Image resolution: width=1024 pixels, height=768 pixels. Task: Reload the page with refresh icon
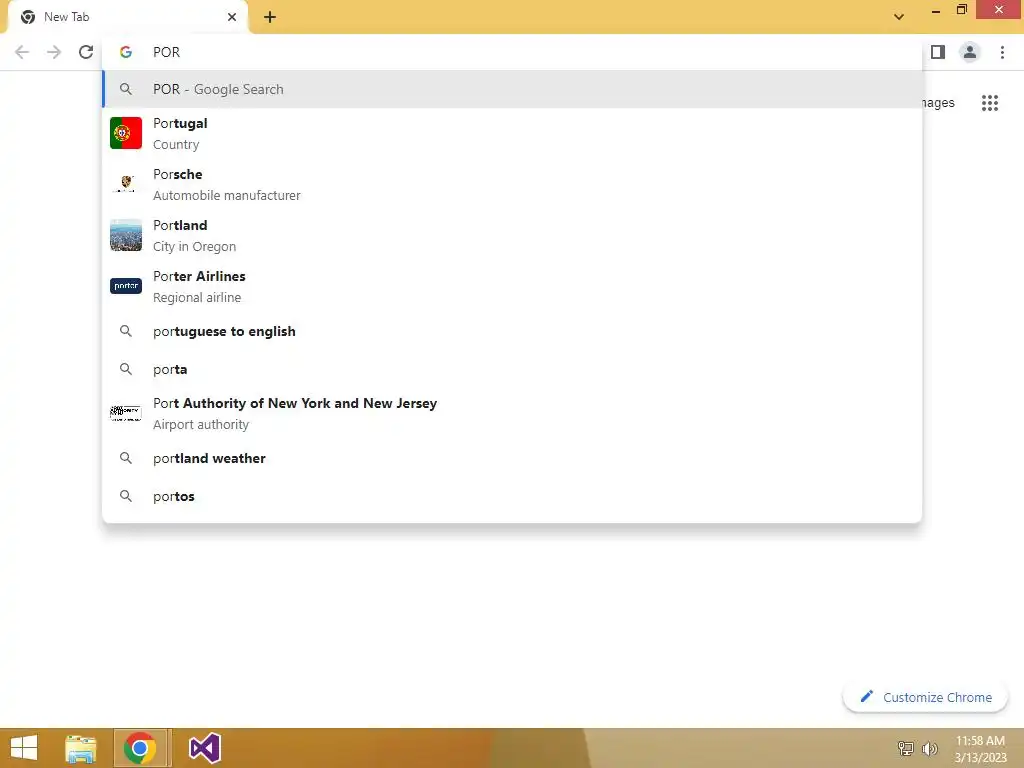click(x=86, y=52)
